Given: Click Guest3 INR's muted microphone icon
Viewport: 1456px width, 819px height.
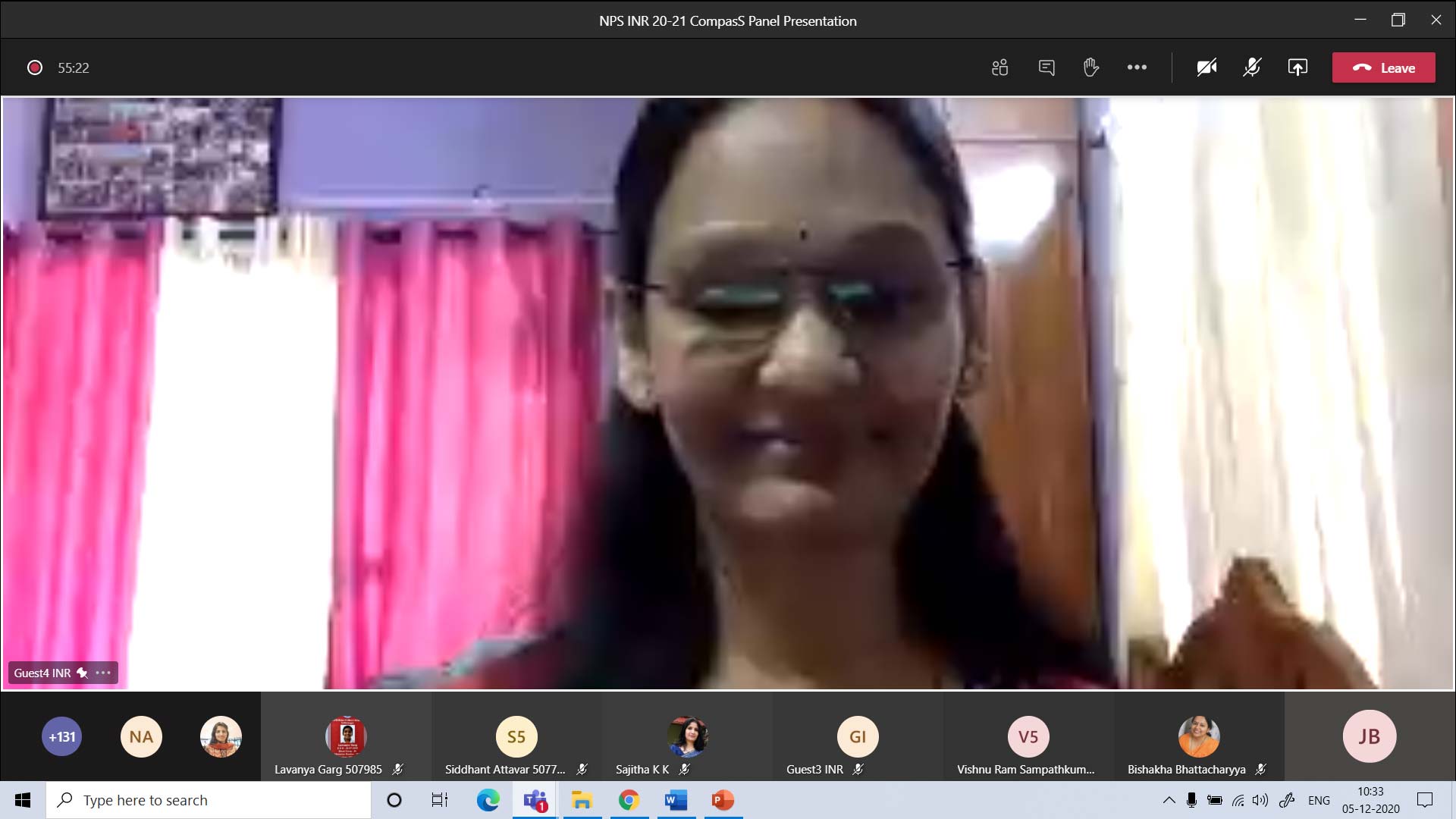Looking at the screenshot, I should coord(858,769).
